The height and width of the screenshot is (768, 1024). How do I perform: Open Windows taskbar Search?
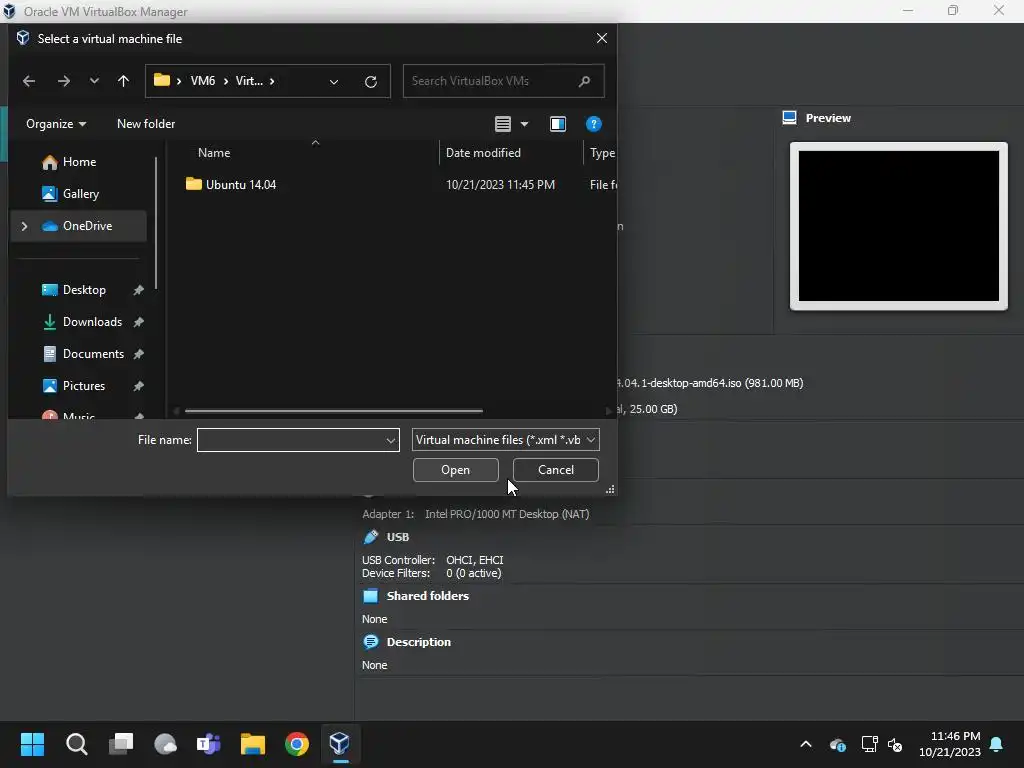(76, 744)
